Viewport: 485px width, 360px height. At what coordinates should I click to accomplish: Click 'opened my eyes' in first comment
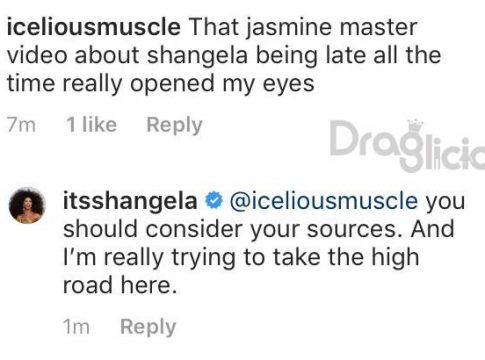(x=222, y=84)
